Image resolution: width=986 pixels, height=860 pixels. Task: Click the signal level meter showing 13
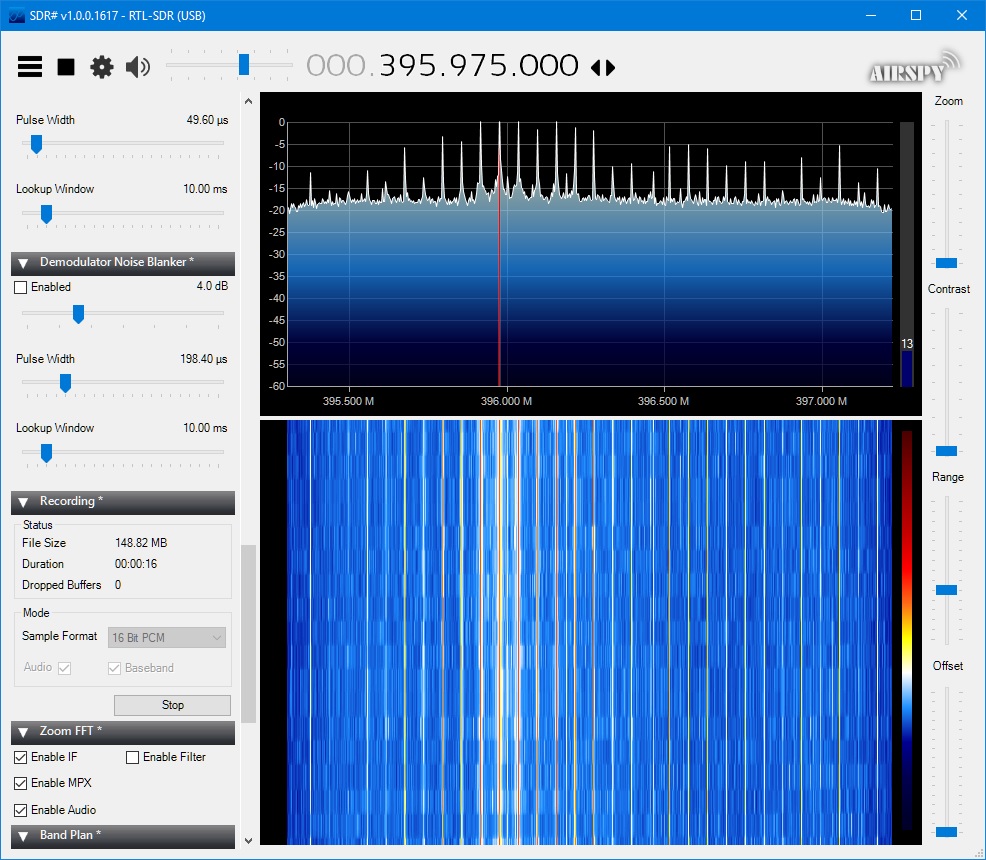pos(907,254)
